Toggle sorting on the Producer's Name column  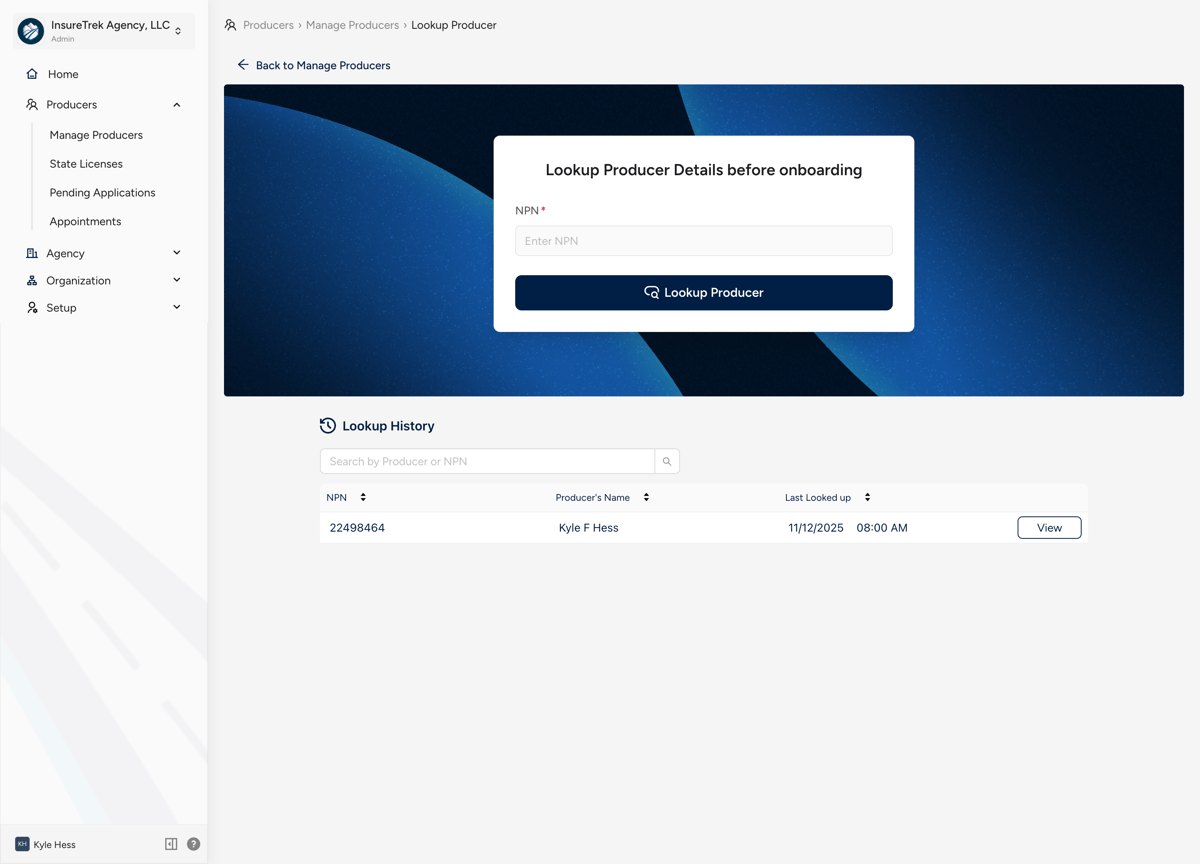pos(646,497)
